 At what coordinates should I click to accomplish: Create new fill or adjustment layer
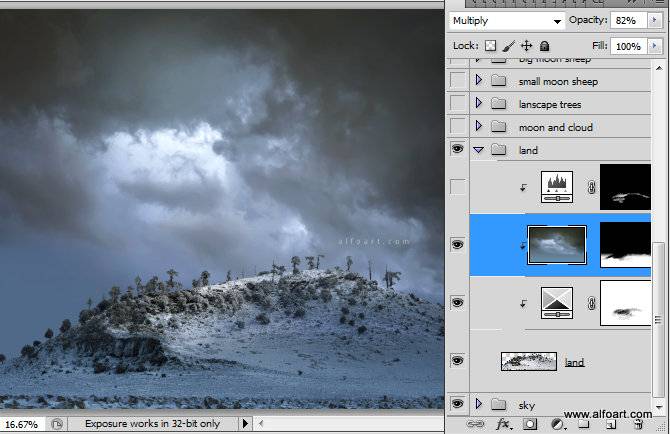pos(558,424)
